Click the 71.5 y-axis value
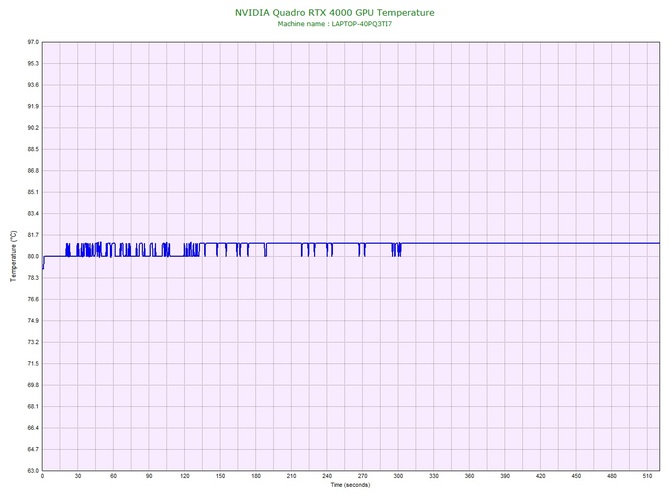Viewport: 670px width, 502px height. click(x=33, y=364)
